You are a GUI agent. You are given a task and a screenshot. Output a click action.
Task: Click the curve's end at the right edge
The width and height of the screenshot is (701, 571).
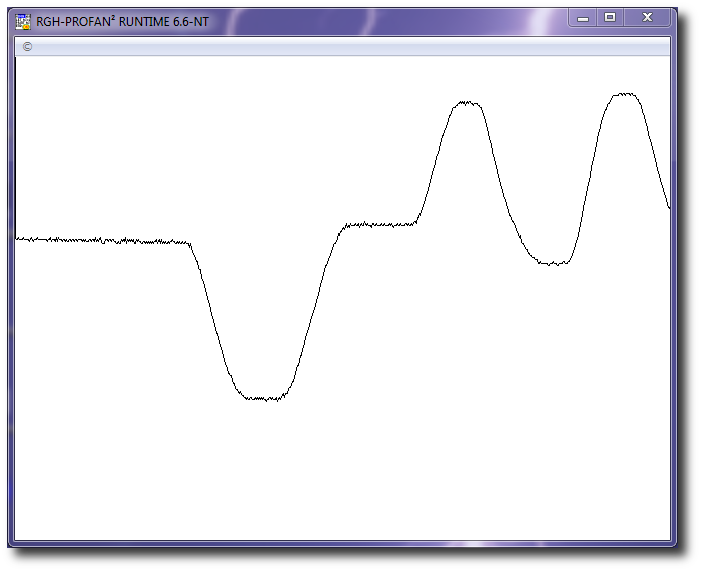click(x=668, y=206)
